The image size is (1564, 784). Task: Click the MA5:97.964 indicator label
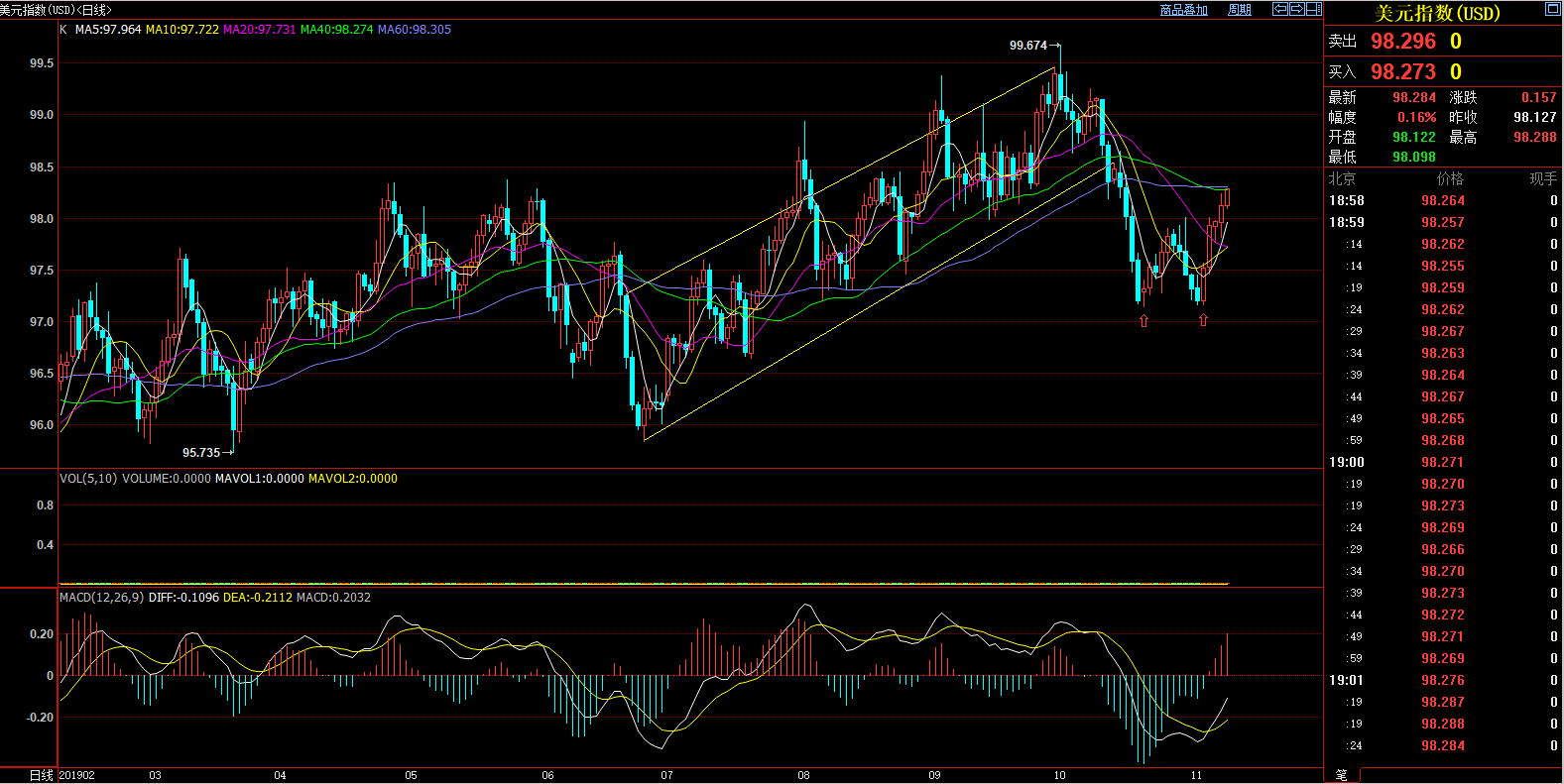tap(108, 30)
